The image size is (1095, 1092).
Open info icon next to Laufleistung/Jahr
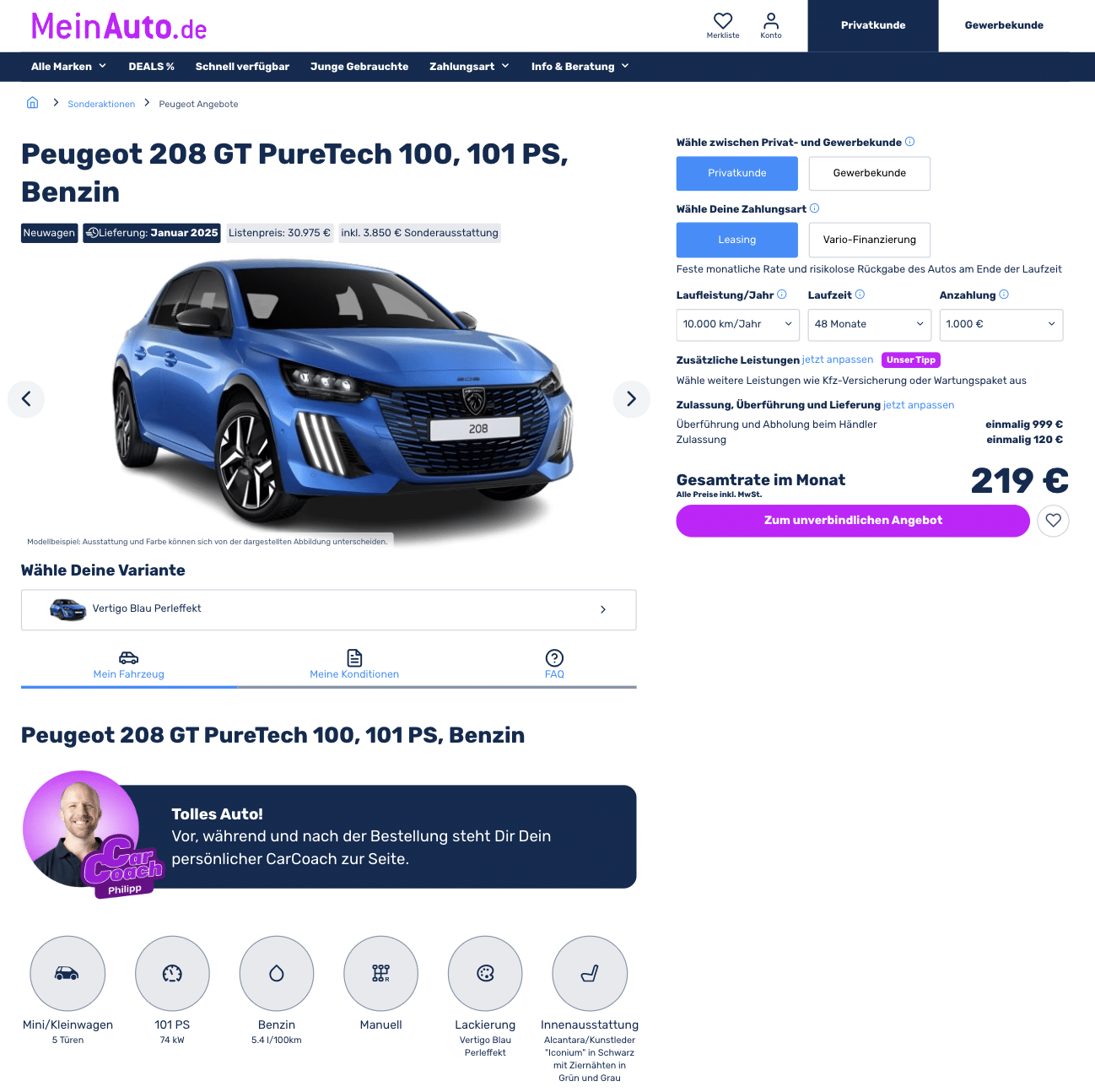pos(782,295)
